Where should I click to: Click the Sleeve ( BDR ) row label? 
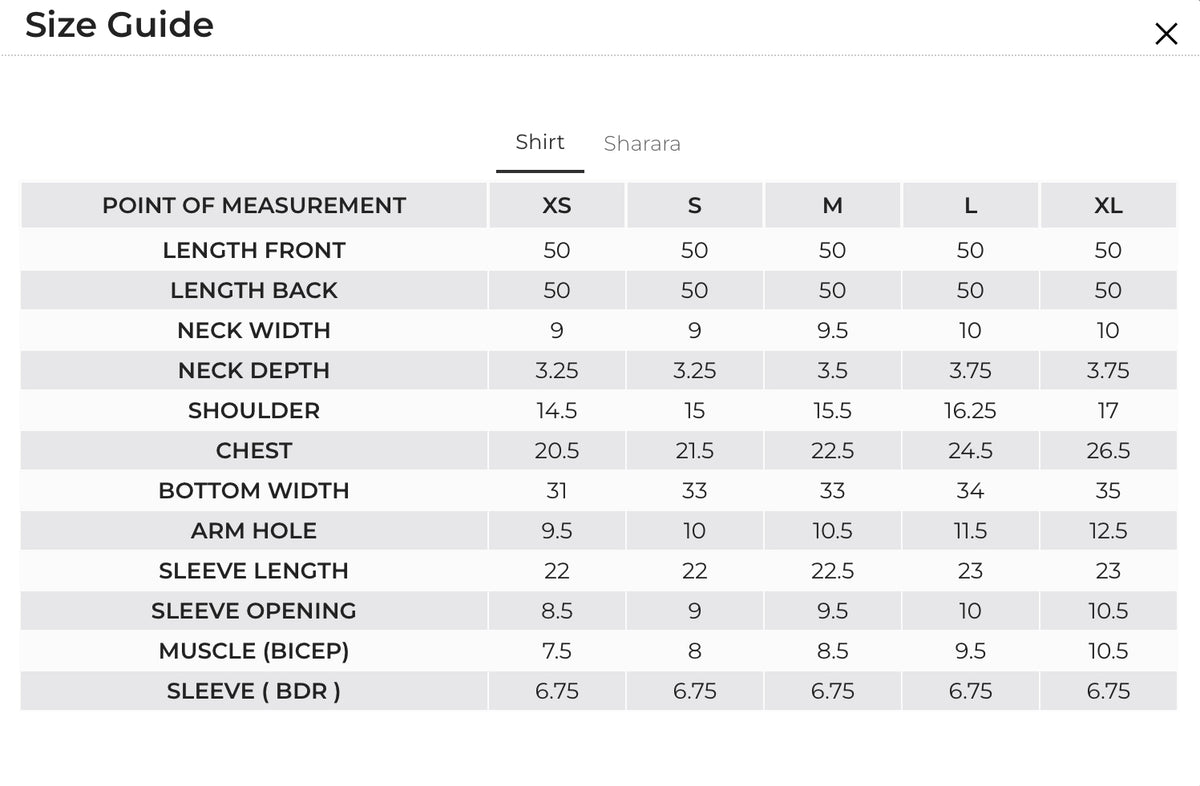tap(254, 690)
